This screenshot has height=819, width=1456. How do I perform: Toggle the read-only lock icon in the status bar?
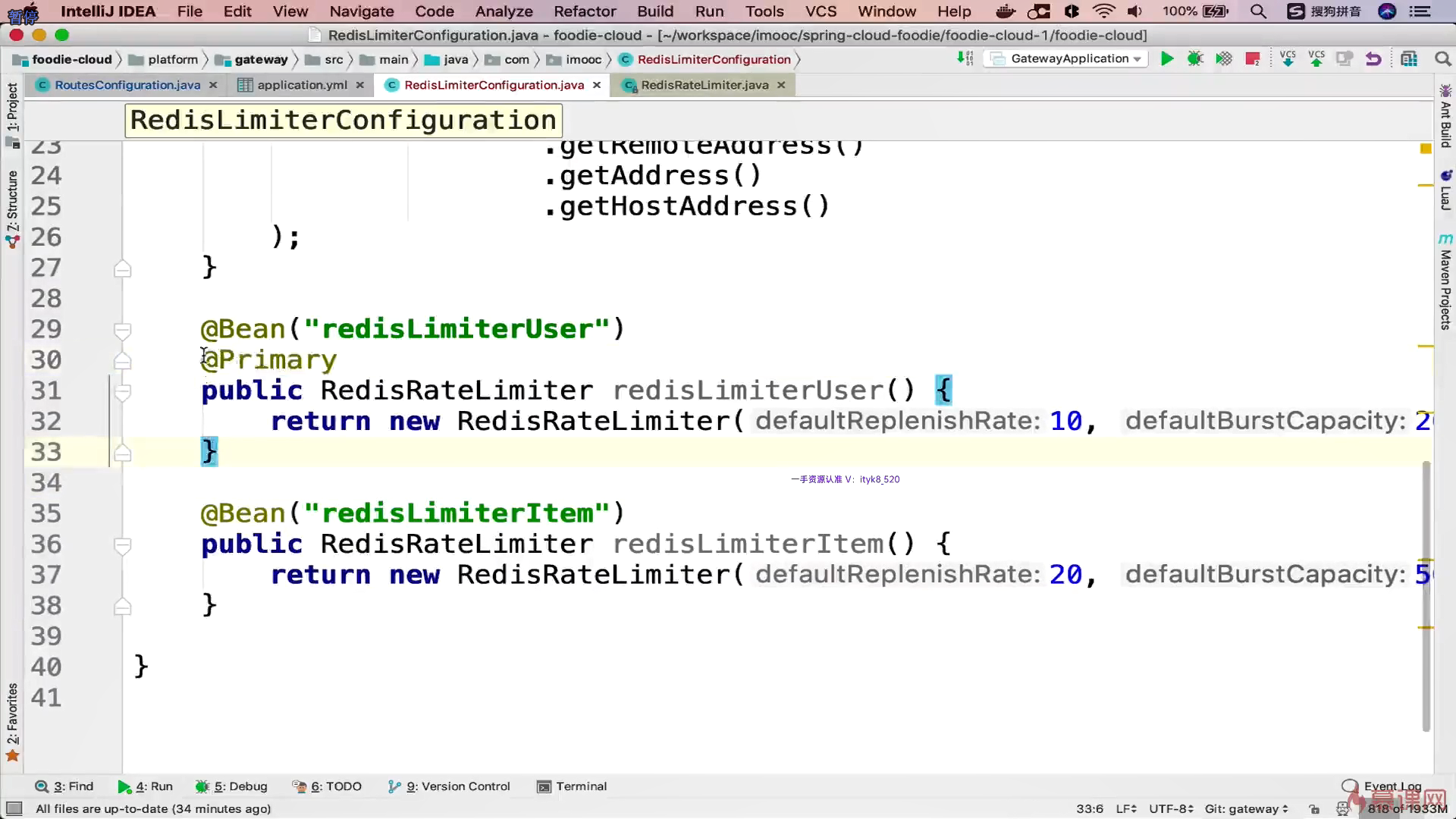coord(1314,809)
